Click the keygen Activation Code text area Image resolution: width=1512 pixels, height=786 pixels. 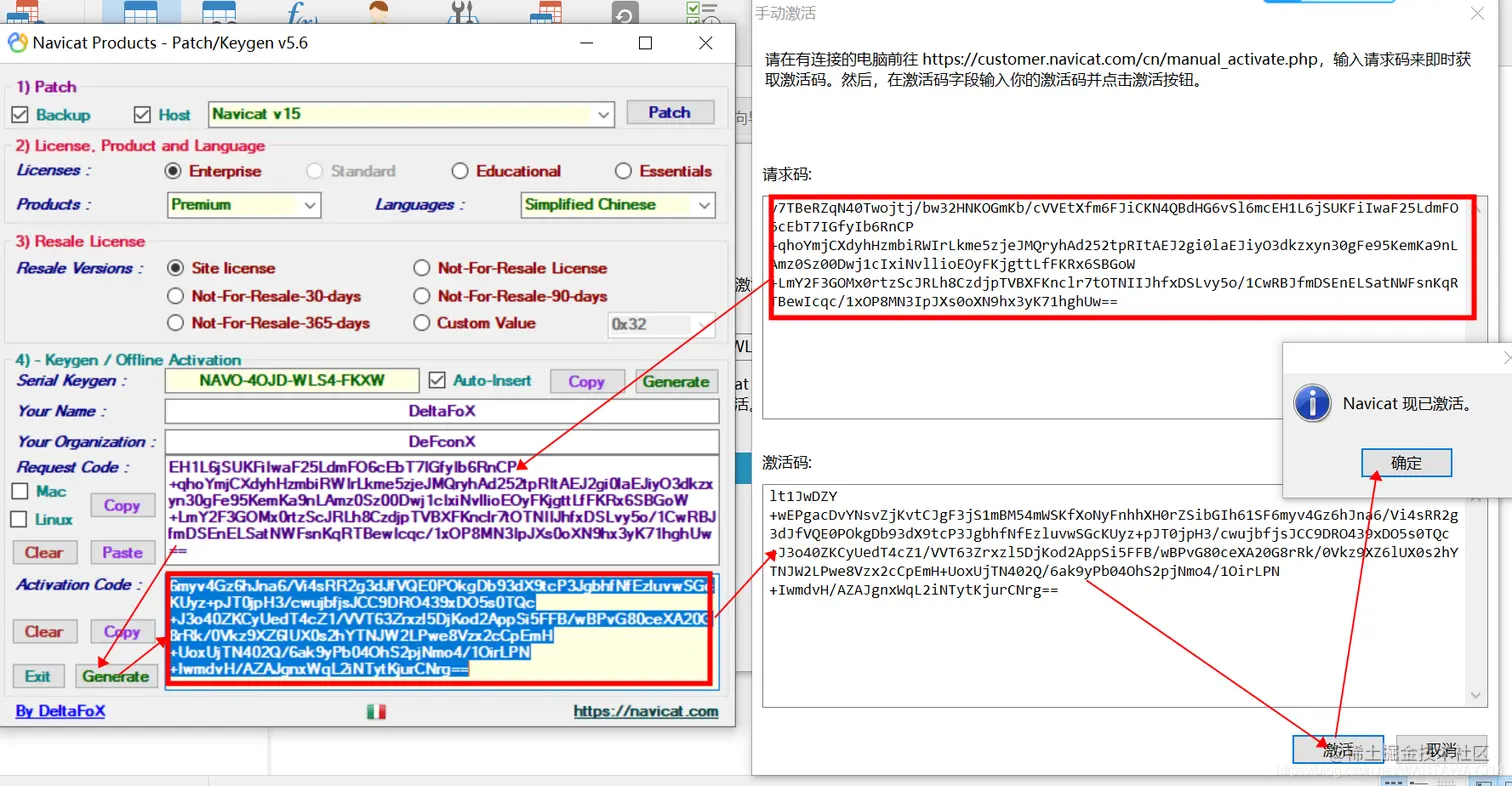(x=442, y=631)
